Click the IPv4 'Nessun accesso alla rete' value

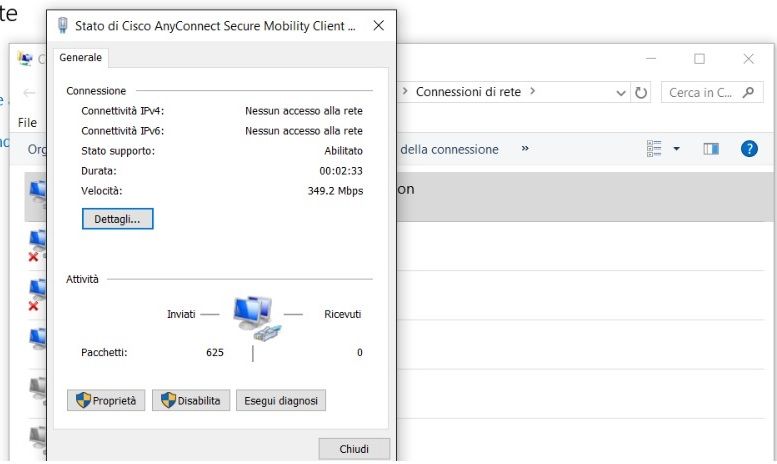coord(304,111)
